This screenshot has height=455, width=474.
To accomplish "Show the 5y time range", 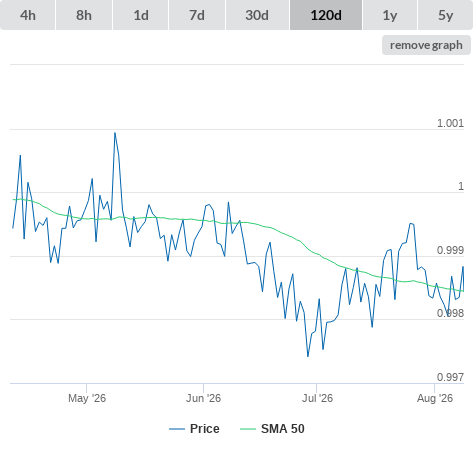I will pyautogui.click(x=446, y=15).
